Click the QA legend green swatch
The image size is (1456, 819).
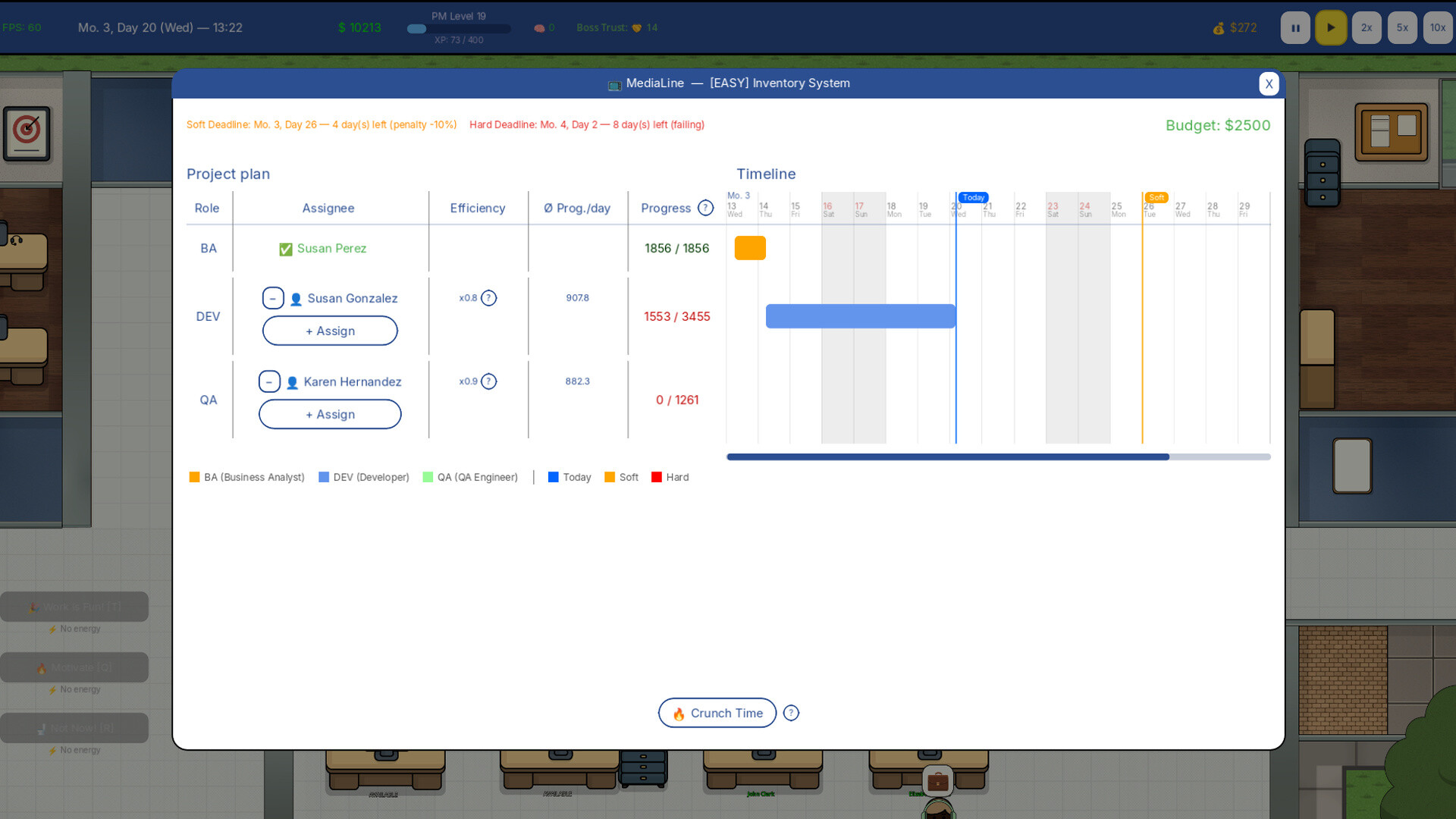tap(428, 477)
